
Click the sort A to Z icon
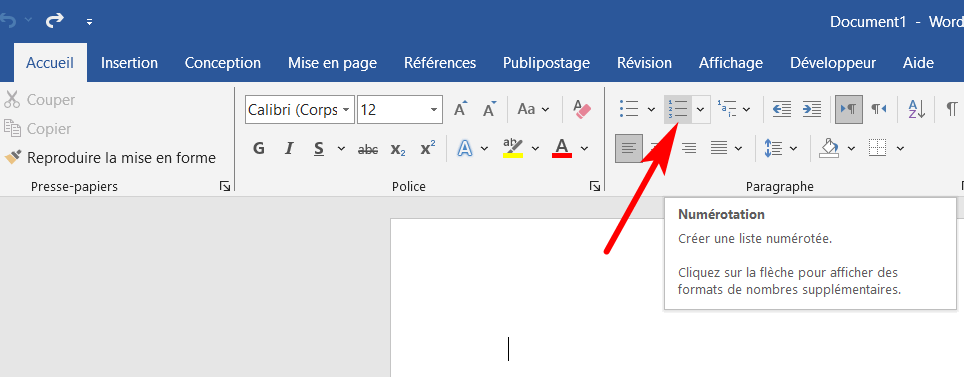[x=917, y=109]
